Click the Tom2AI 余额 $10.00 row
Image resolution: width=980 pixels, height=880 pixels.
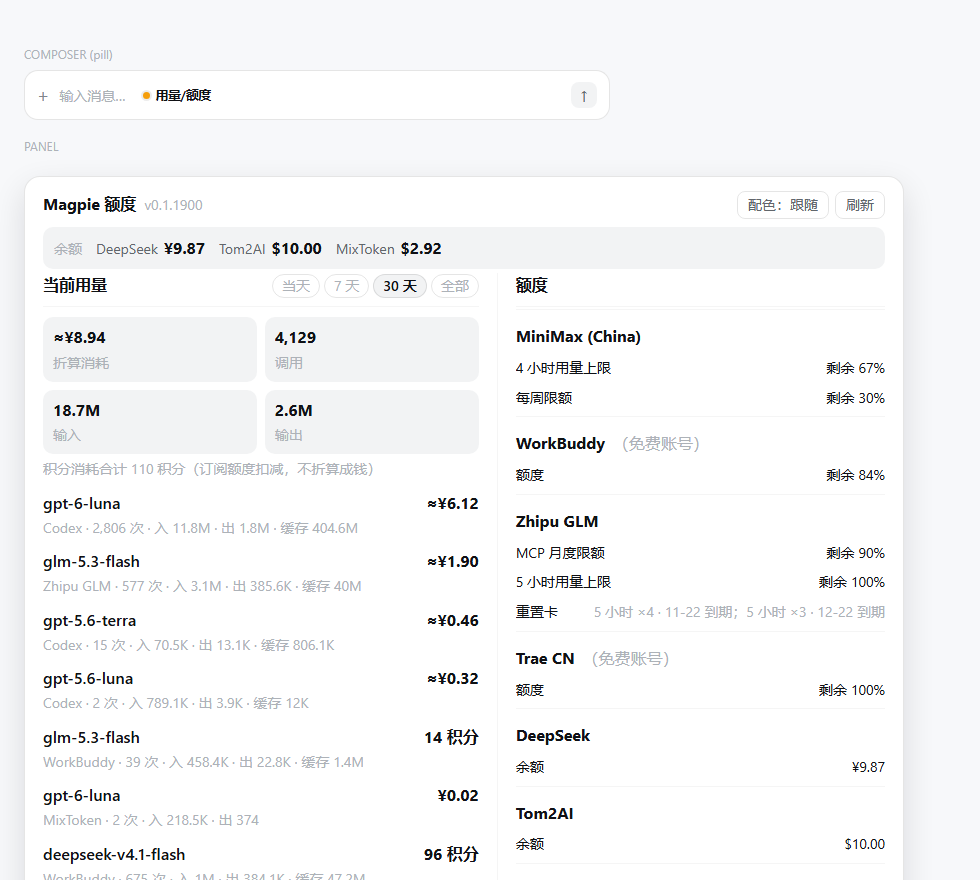[x=700, y=844]
